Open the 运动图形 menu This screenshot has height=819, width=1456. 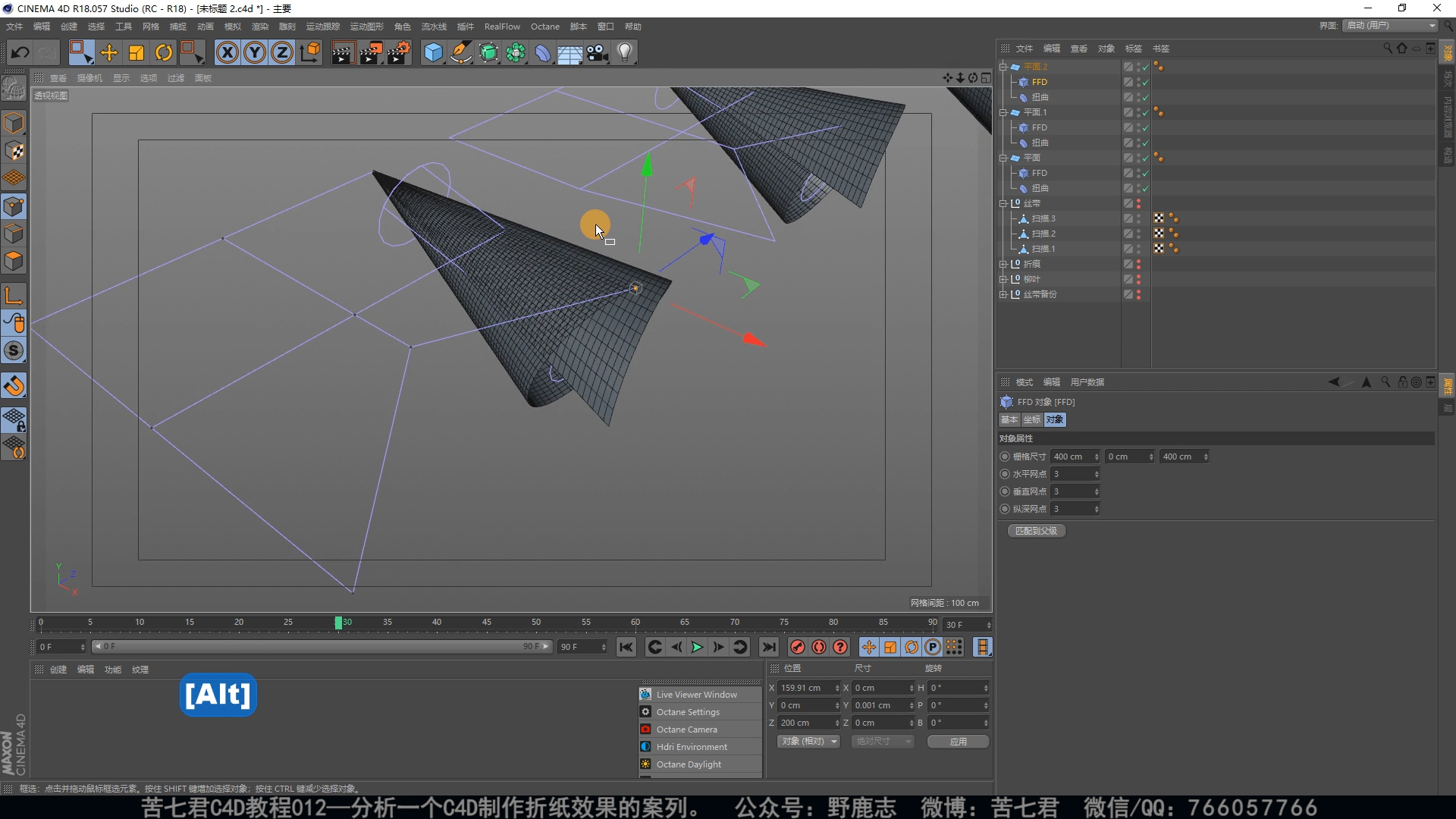point(367,27)
